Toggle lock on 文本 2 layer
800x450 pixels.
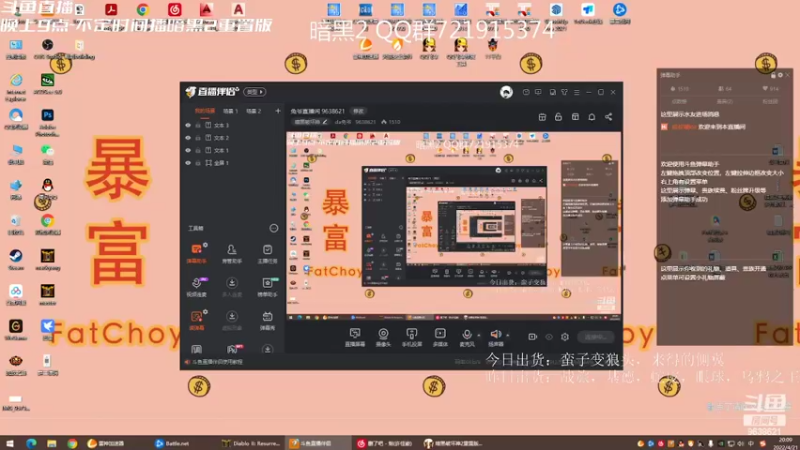click(x=198, y=138)
